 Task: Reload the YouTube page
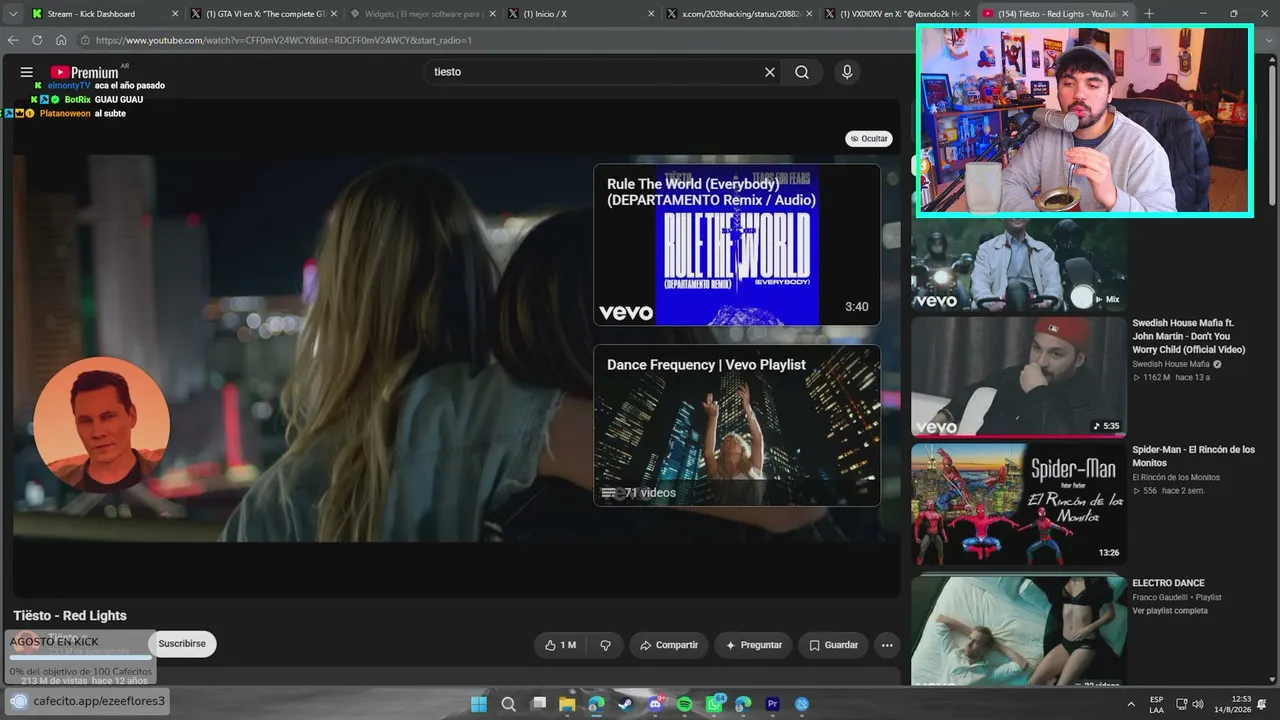click(37, 40)
